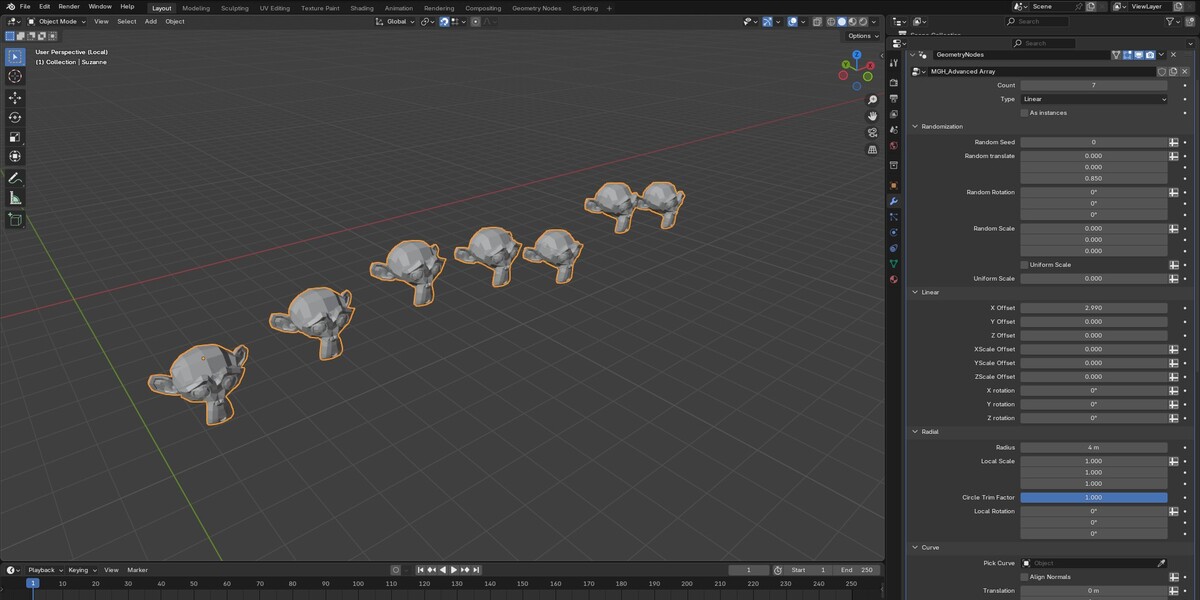
Task: Toggle auto keying record button
Action: coord(398,570)
